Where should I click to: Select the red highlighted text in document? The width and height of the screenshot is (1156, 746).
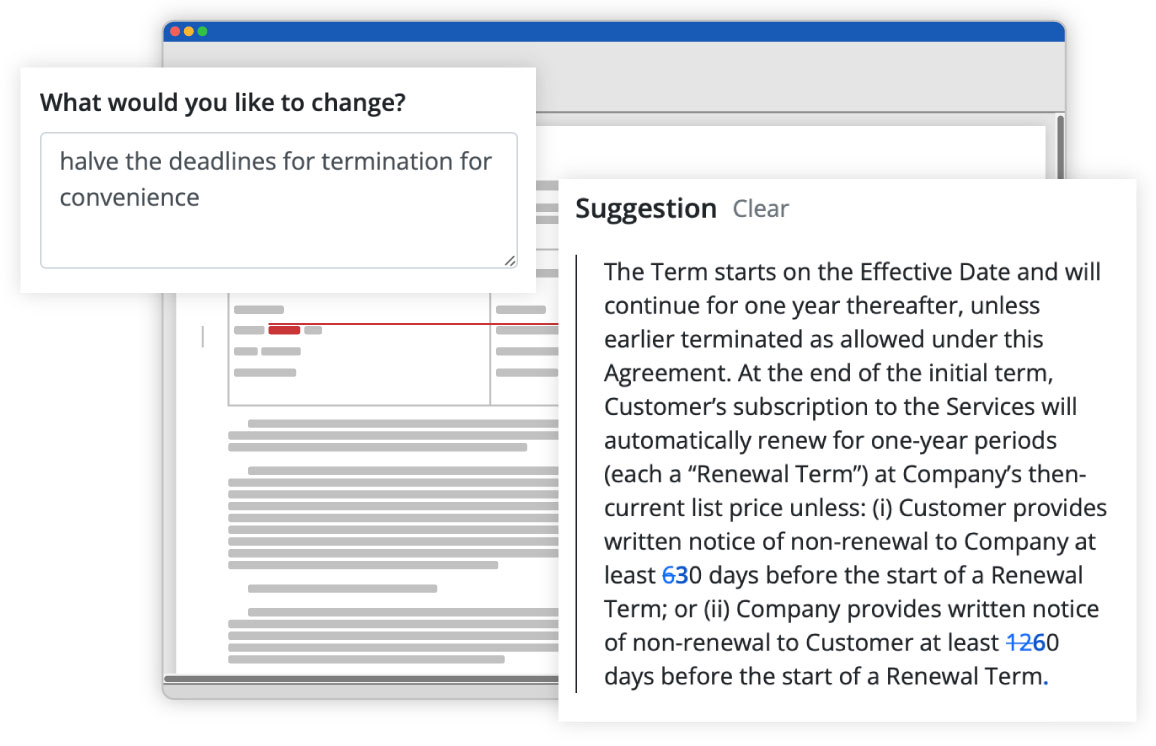tap(284, 330)
